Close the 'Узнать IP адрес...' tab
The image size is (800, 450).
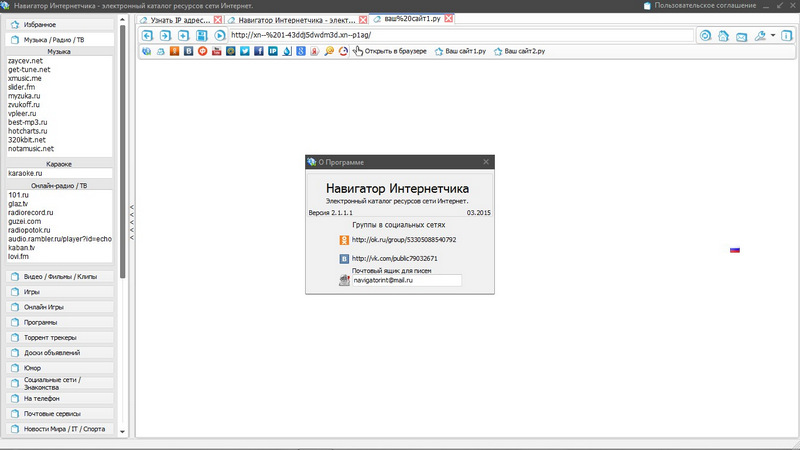[218, 20]
